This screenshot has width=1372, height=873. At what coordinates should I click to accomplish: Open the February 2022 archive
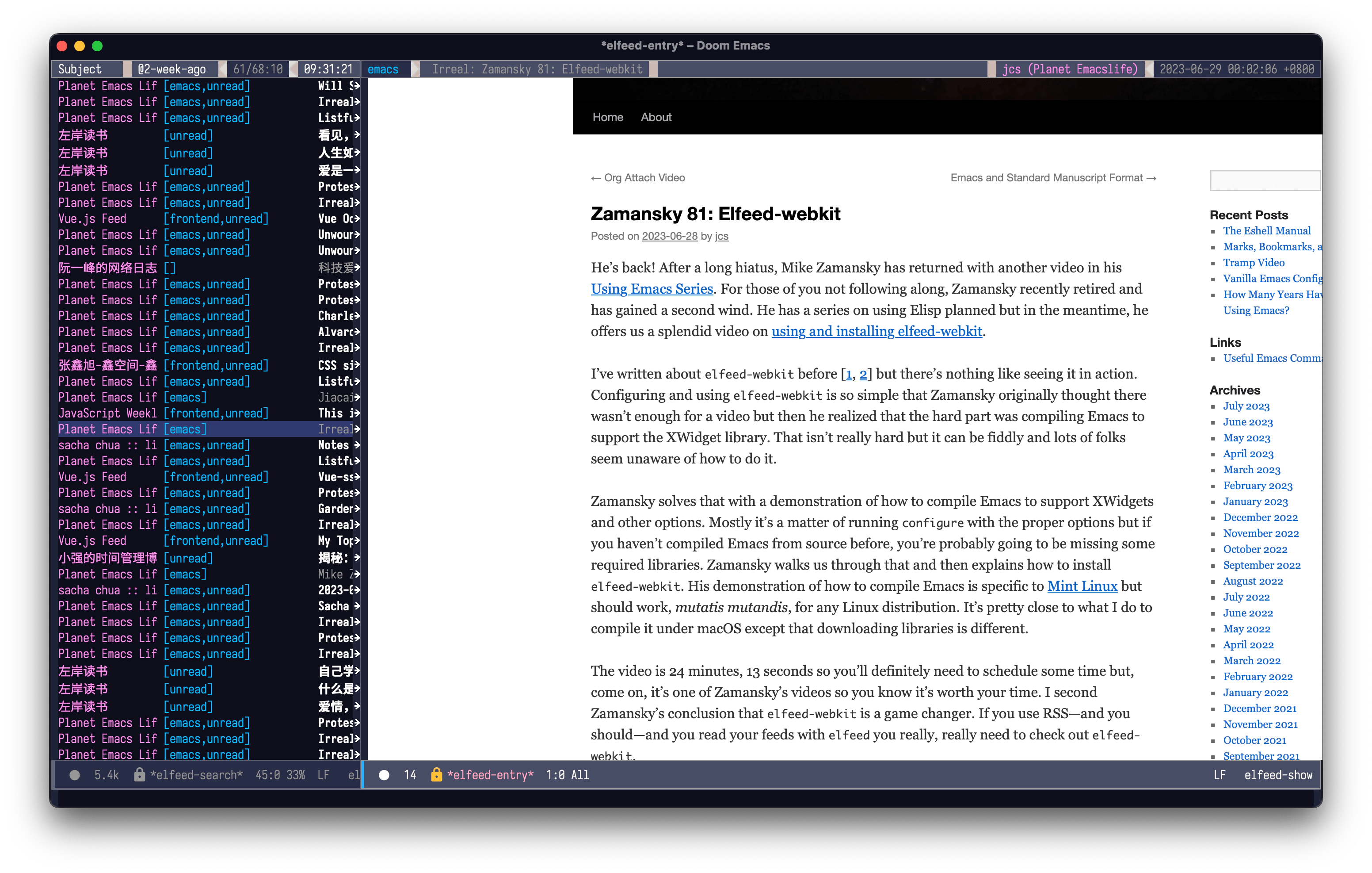click(1258, 676)
